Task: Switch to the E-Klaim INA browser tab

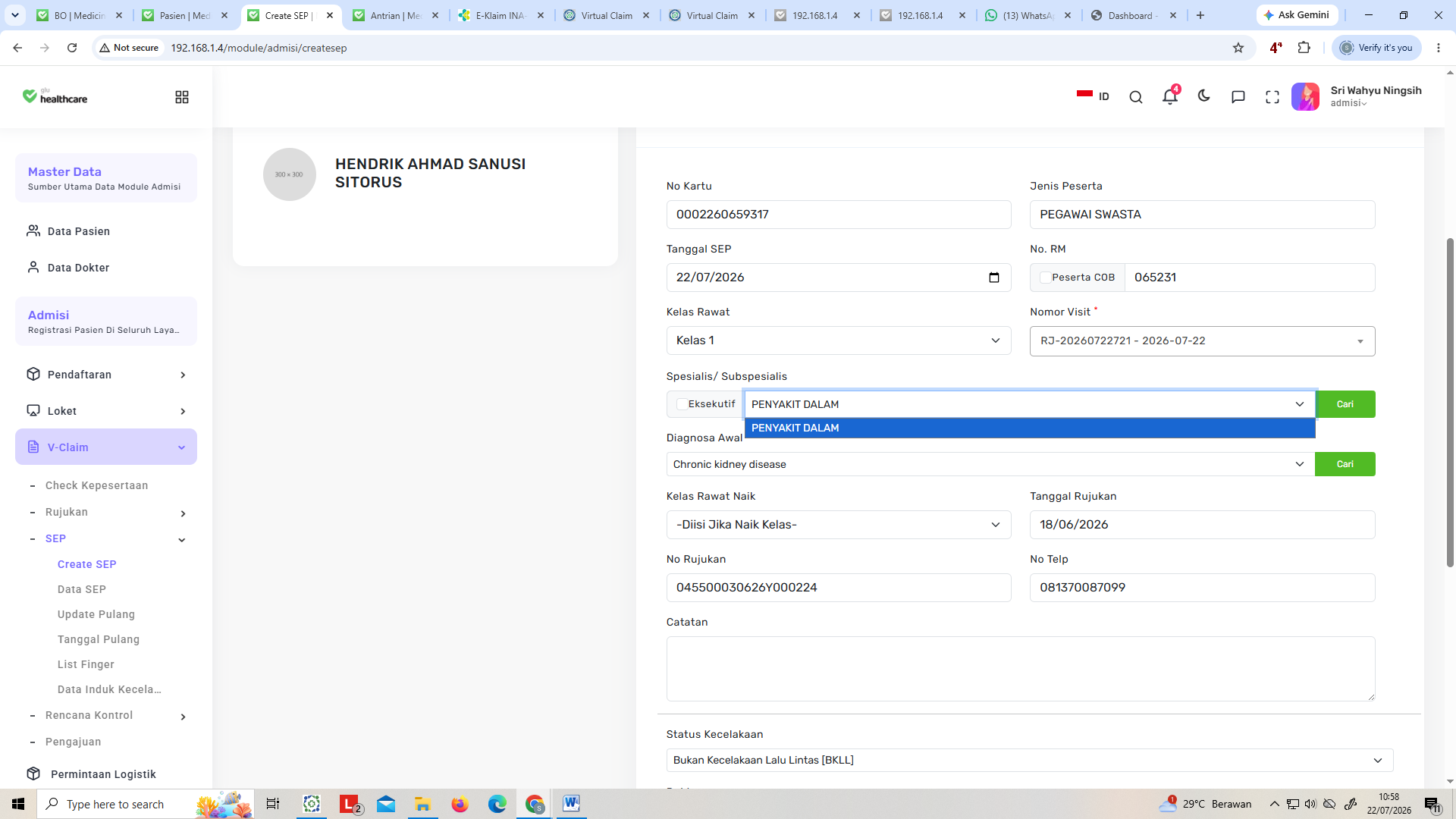Action: 500,15
